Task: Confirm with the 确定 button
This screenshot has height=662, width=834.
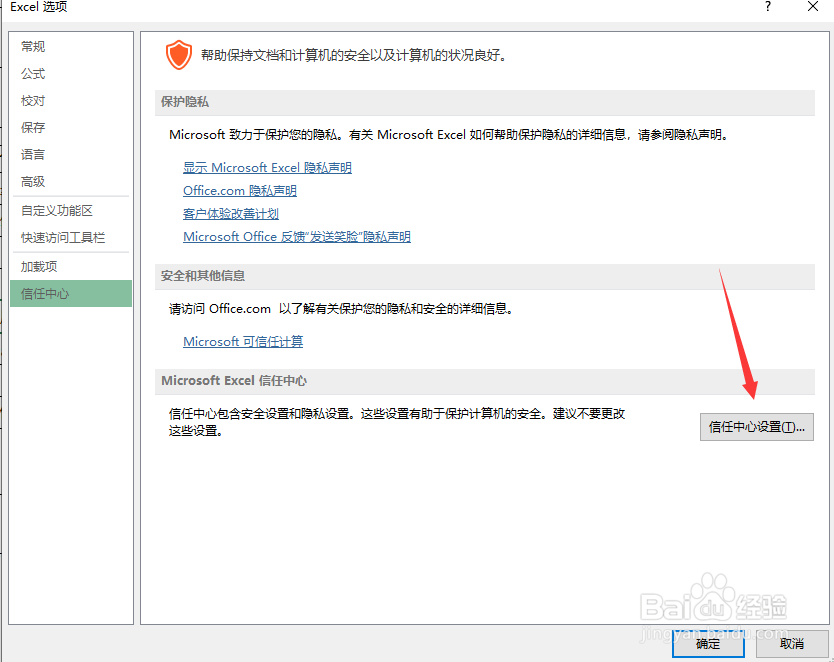Action: tap(708, 644)
